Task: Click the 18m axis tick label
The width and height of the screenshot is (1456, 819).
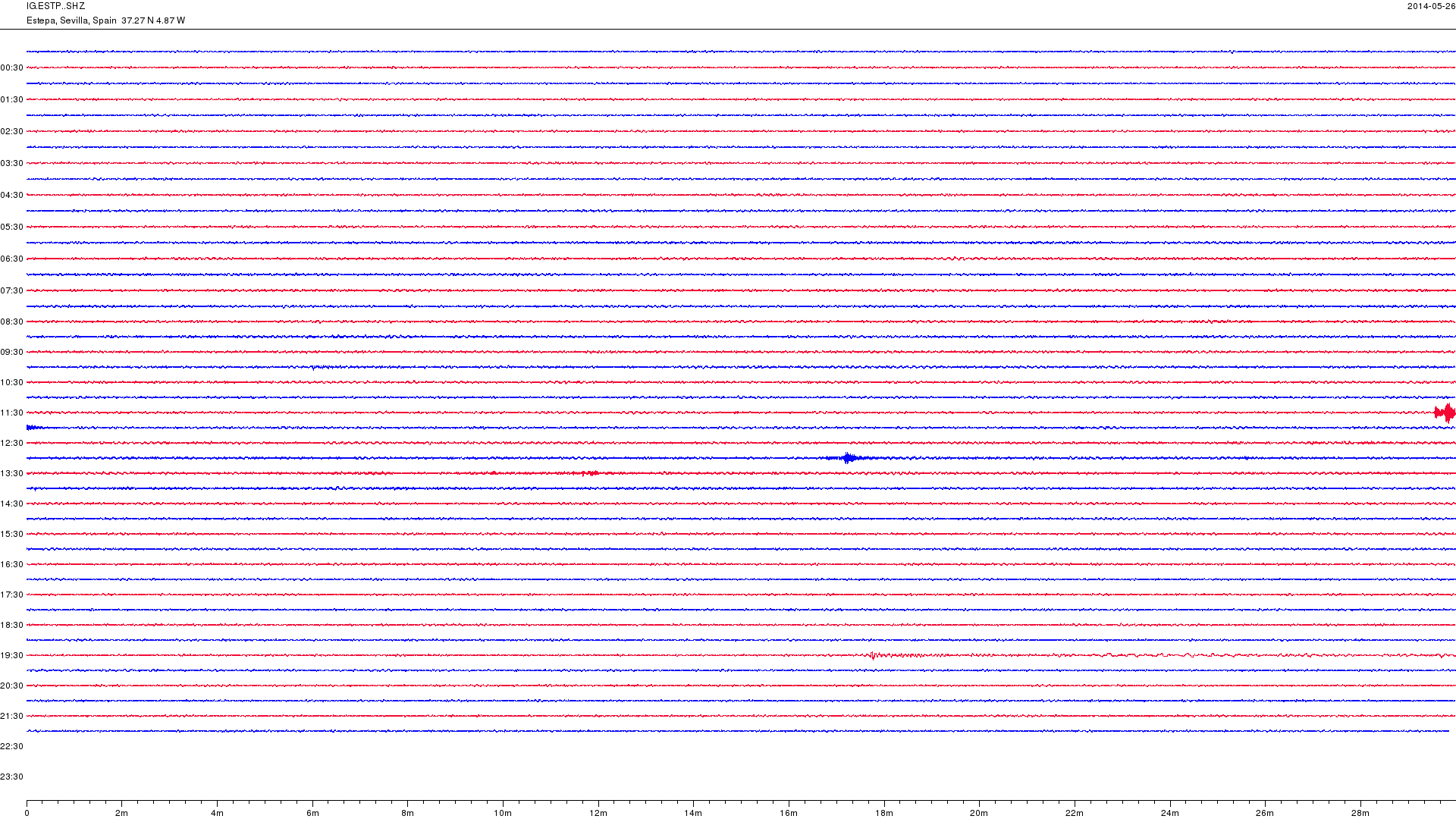Action: coord(884,814)
